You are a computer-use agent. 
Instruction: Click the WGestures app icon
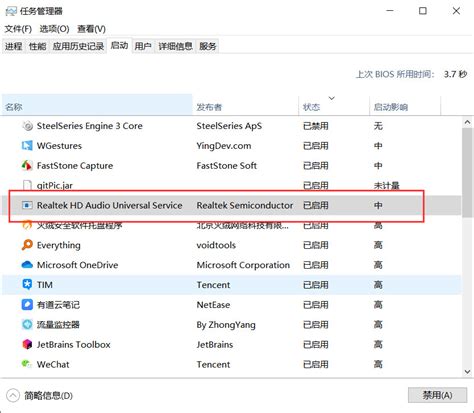27,146
